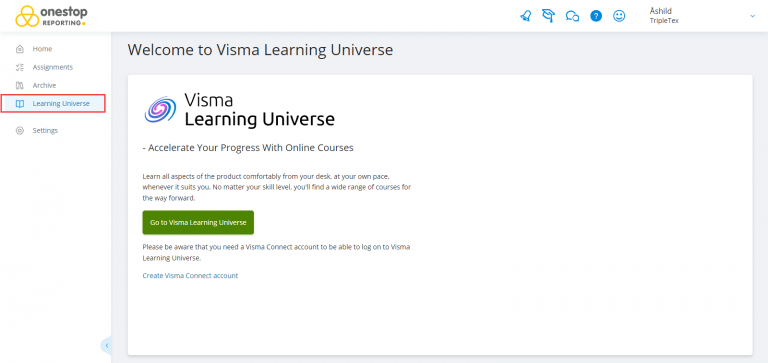Click the Visma Learning Universe galaxy logo
Screen dimensions: 768x363
pos(161,109)
